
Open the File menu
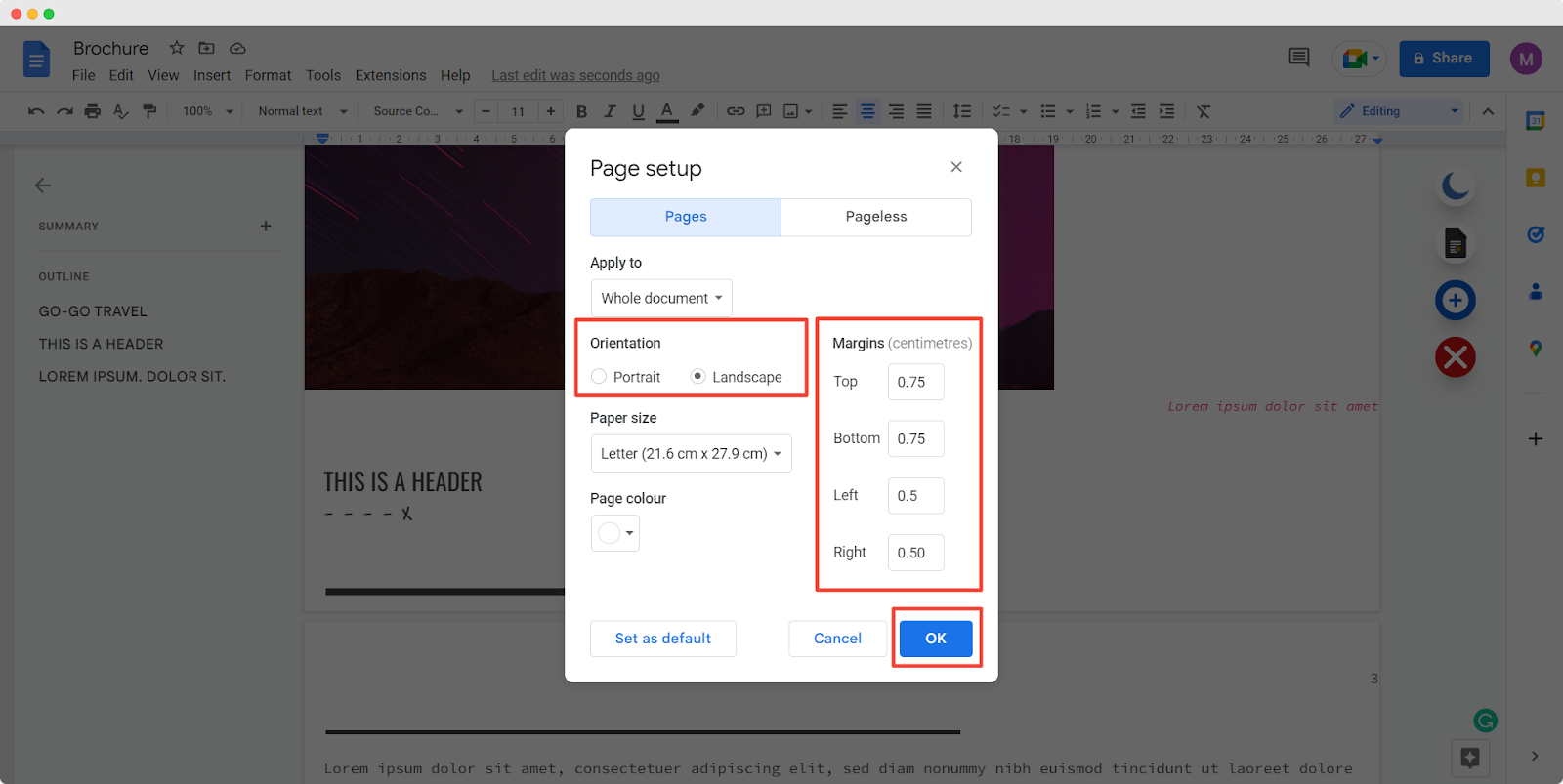(84, 75)
